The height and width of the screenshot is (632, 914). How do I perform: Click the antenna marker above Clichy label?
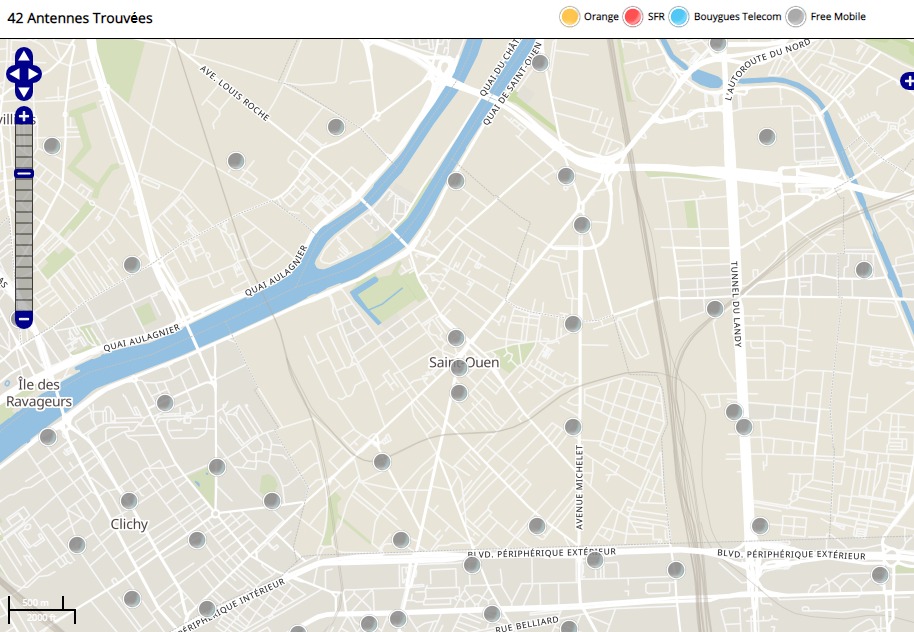tap(129, 501)
